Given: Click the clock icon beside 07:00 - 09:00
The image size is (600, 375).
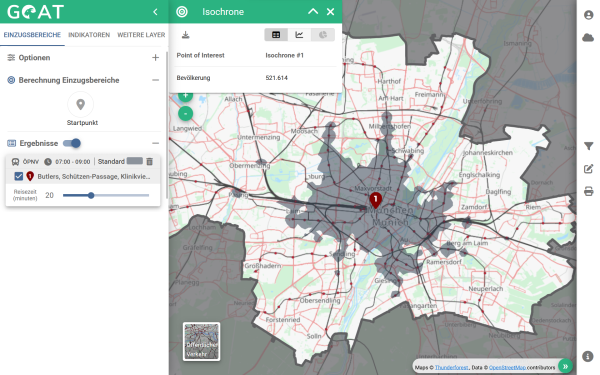Looking at the screenshot, I should coord(47,162).
